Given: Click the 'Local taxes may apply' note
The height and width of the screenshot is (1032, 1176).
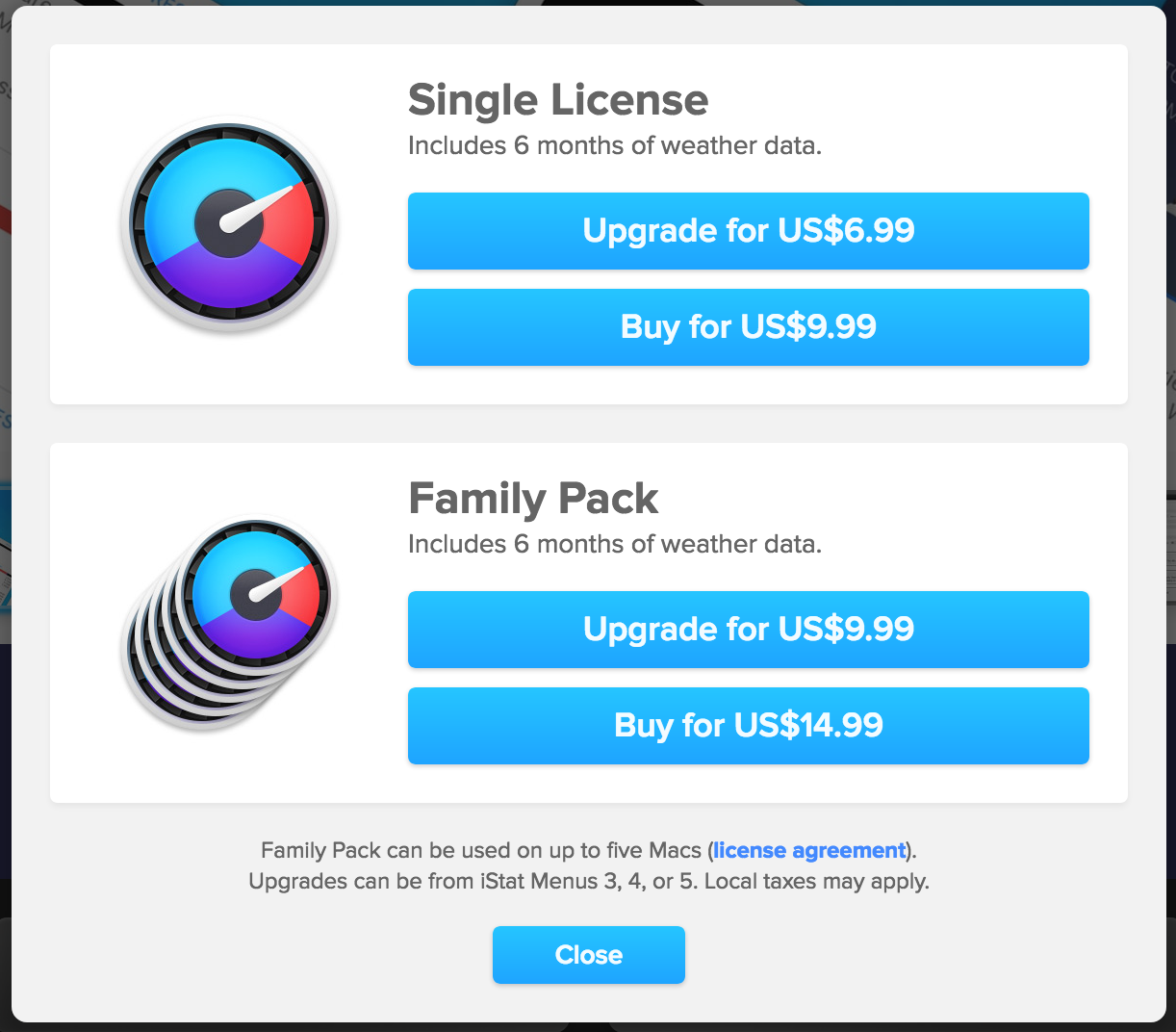Looking at the screenshot, I should coord(816,882).
